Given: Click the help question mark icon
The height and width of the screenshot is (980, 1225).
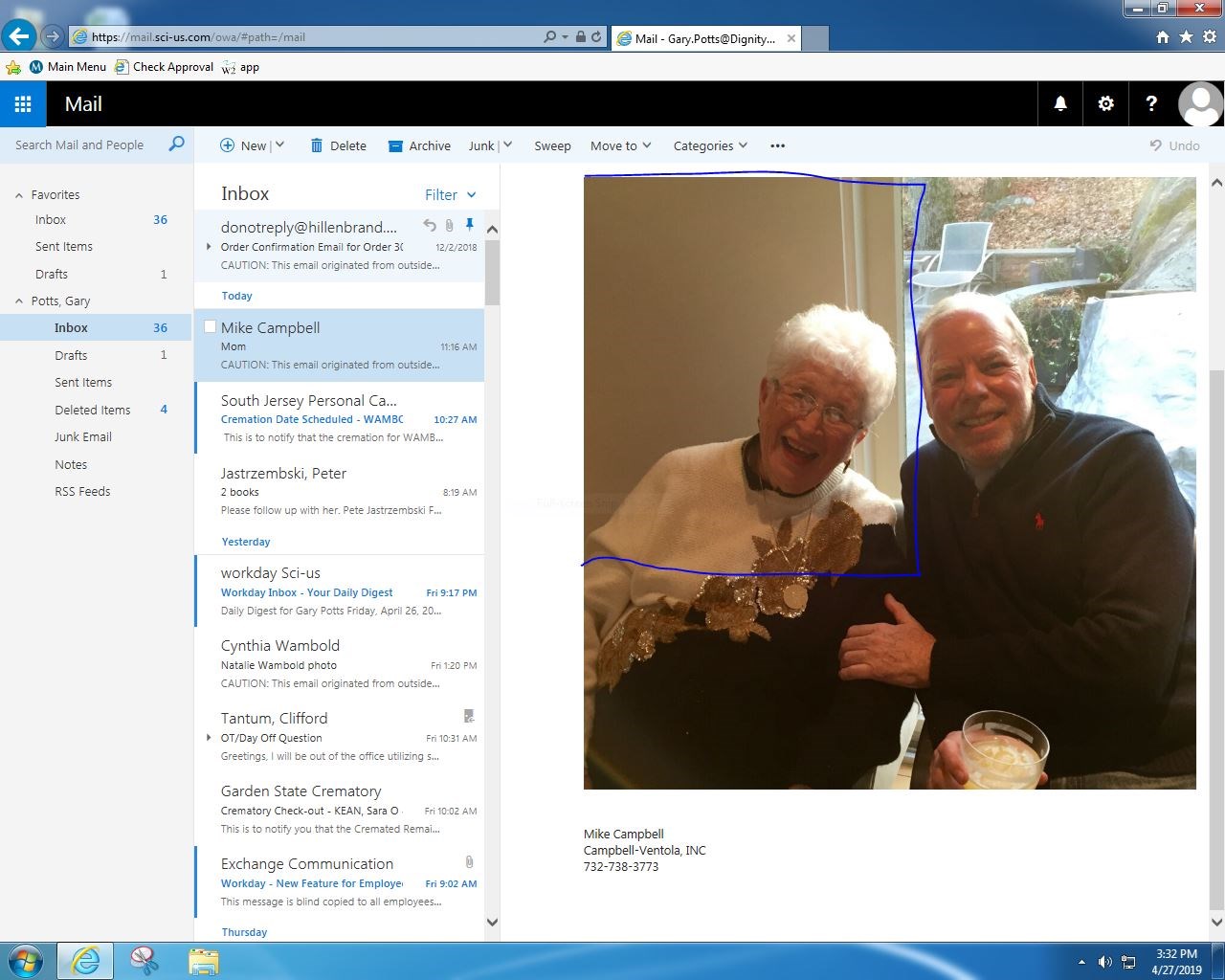Looking at the screenshot, I should click(1151, 104).
